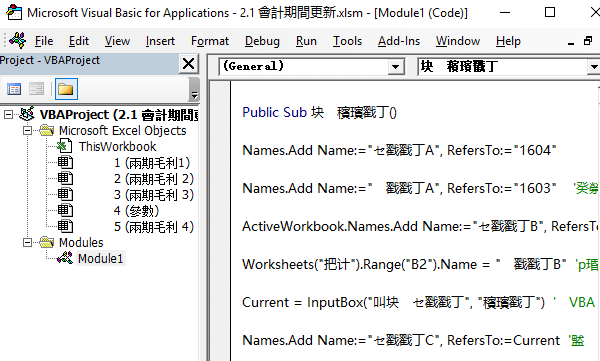The height and width of the screenshot is (361, 600).
Task: Click the ActiveWorkbook.Names.Add code line
Action: click(420, 226)
